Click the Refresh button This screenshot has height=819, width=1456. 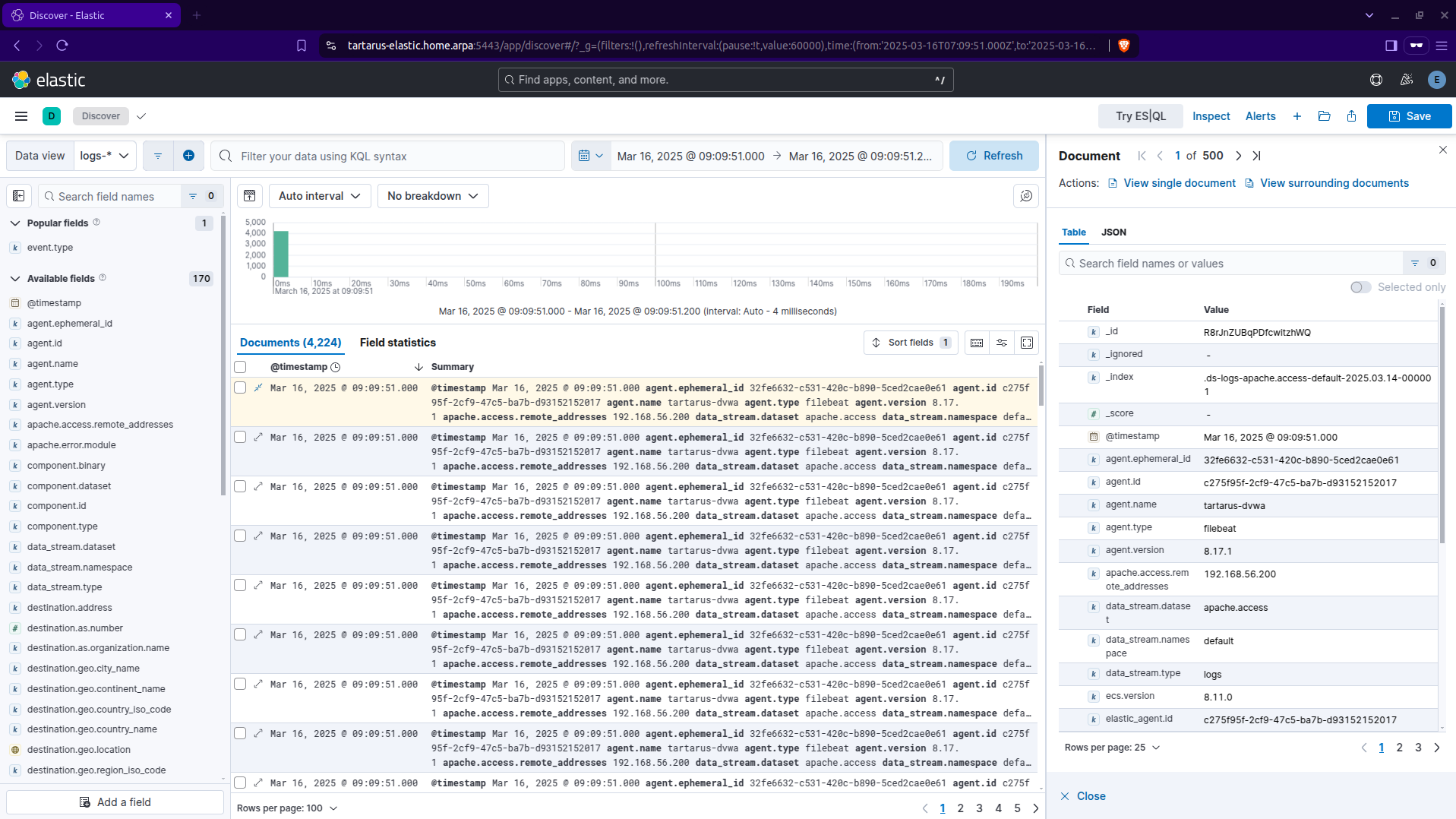[x=993, y=156]
